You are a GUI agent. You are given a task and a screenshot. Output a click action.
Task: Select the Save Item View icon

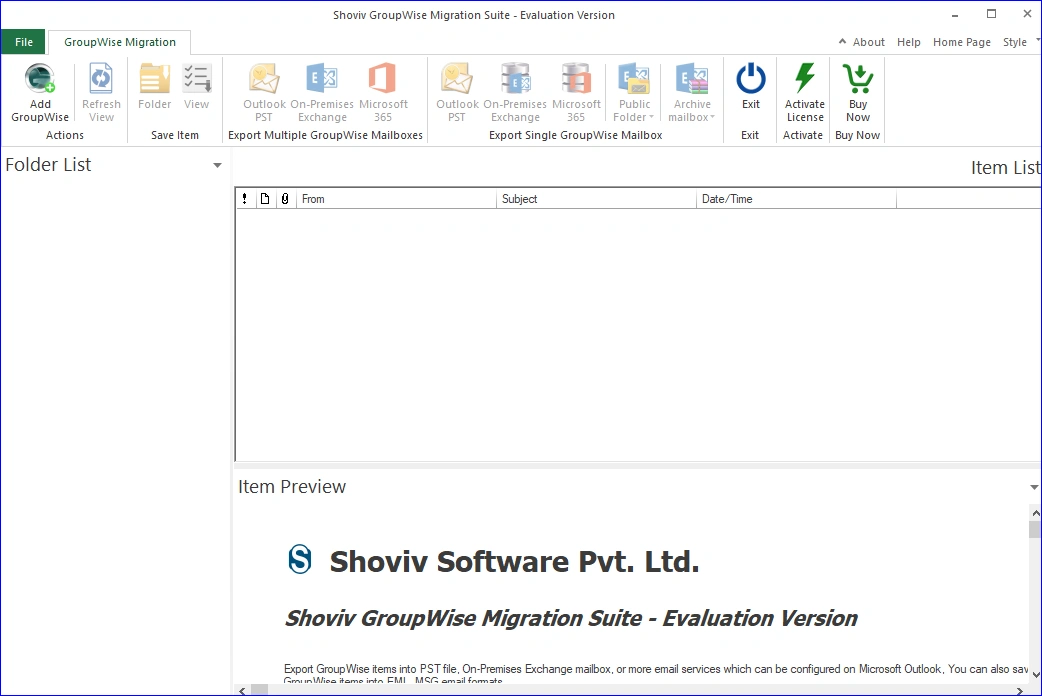(197, 78)
